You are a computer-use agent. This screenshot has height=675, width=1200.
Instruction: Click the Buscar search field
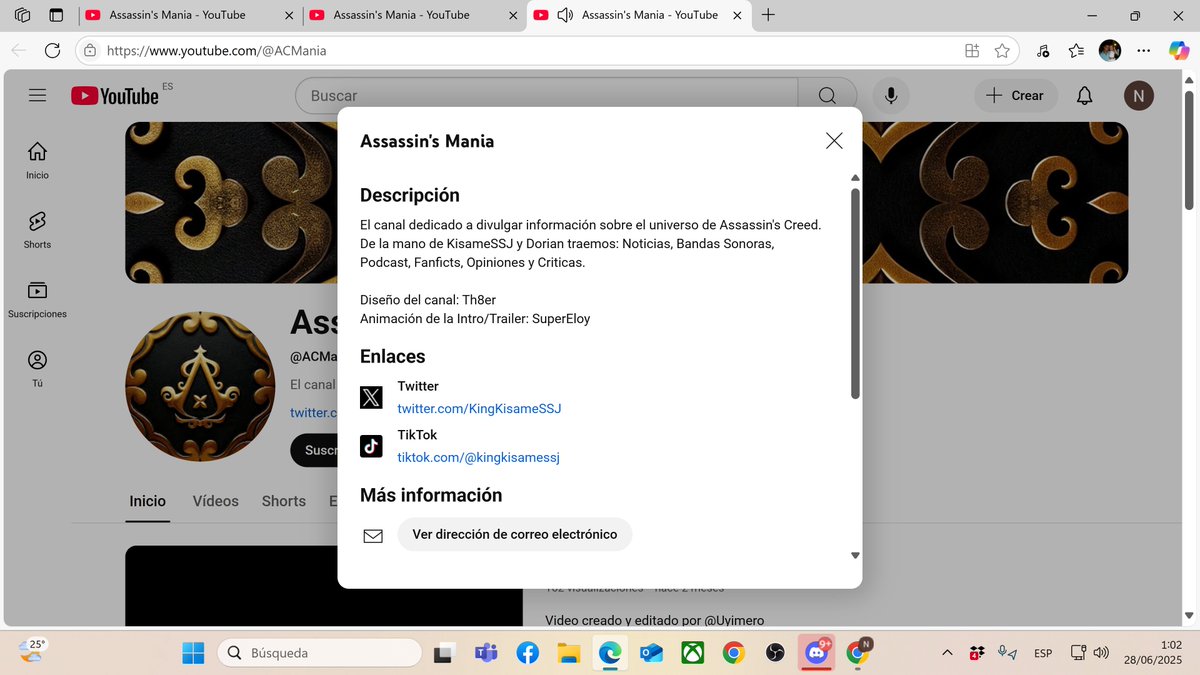click(546, 96)
